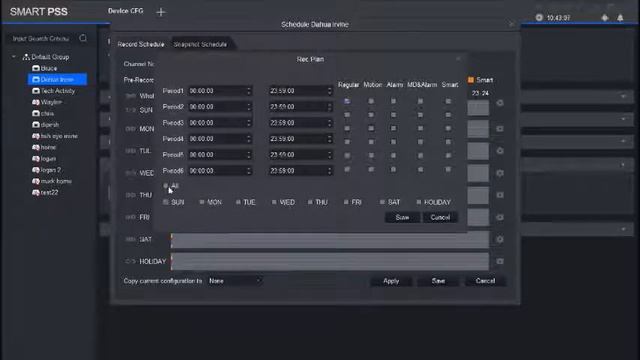
Task: Click Apply in Schedule window
Action: [x=391, y=281]
